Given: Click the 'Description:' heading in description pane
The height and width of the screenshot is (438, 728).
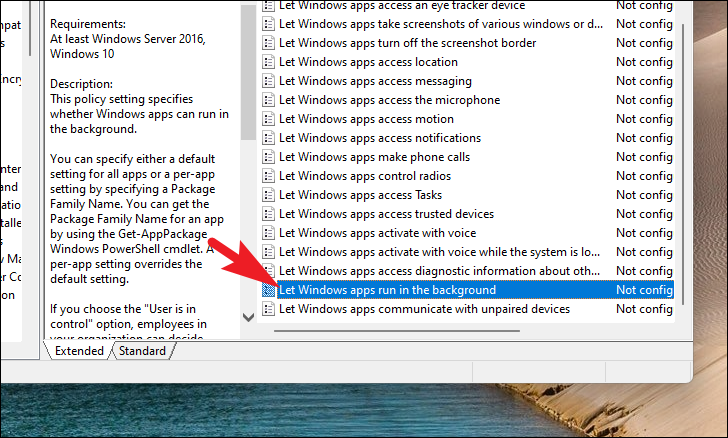Looking at the screenshot, I should 81,84.
